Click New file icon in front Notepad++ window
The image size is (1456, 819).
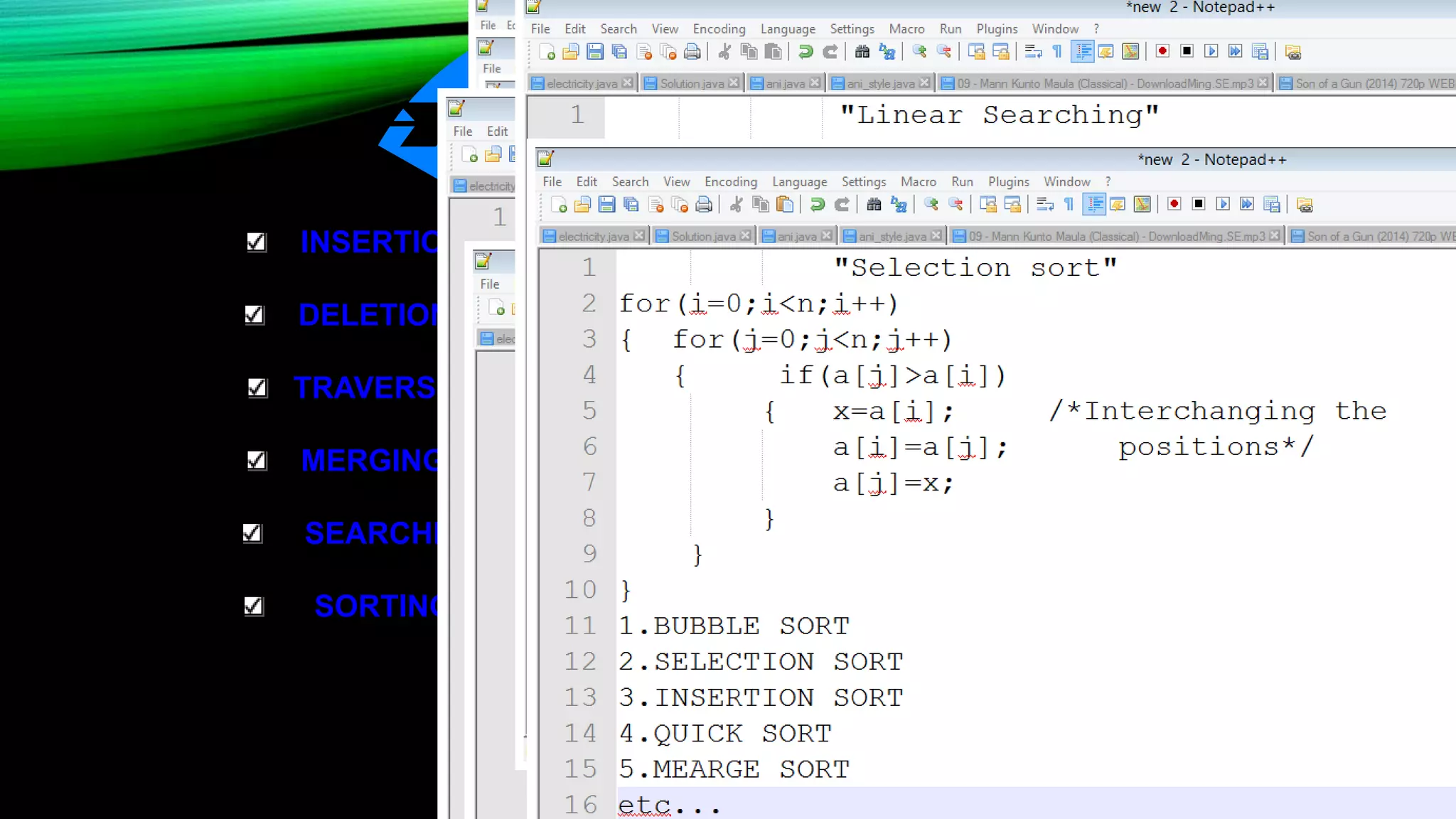559,205
